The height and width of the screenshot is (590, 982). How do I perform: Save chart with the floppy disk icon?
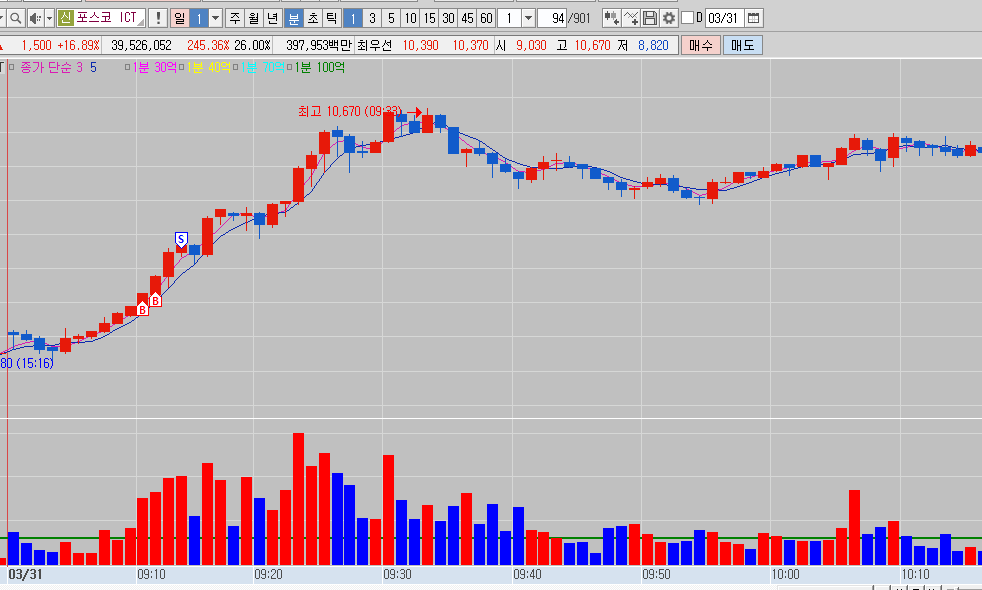tap(650, 18)
